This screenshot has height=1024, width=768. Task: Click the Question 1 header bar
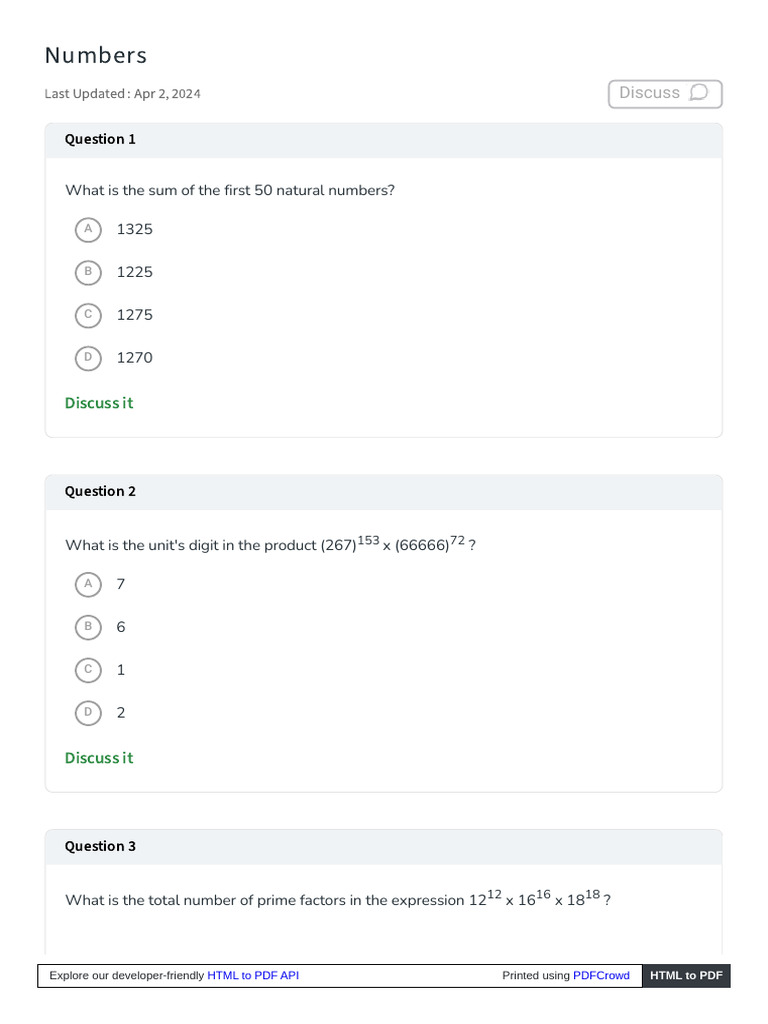click(x=383, y=140)
